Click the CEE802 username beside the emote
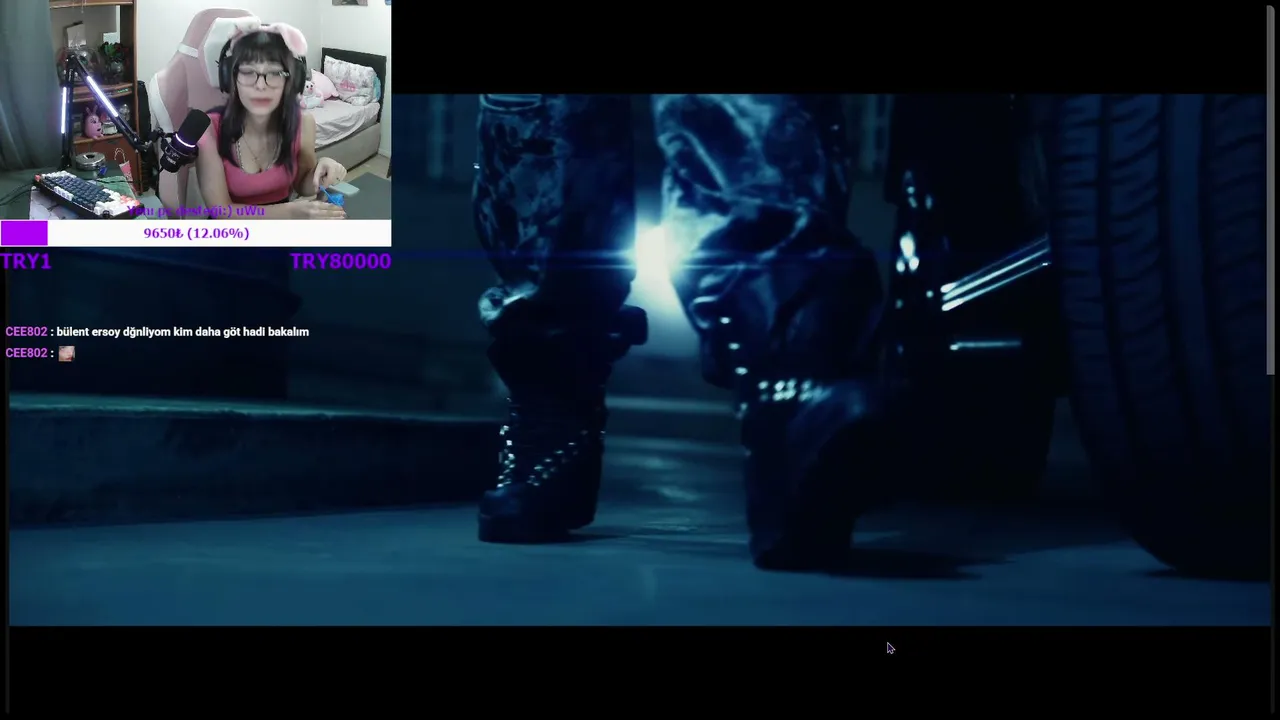 coord(26,353)
